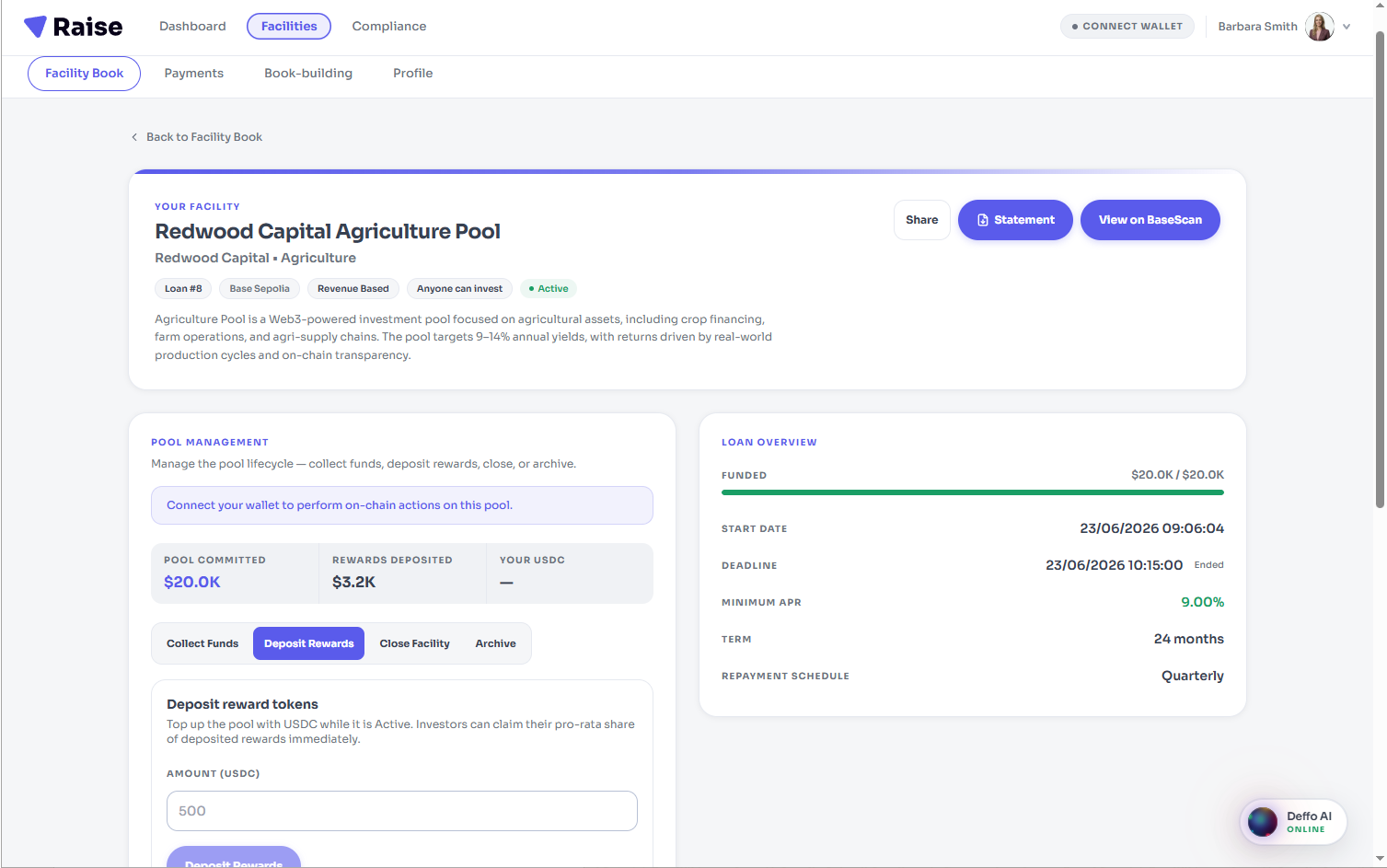Screen dimensions: 1387x868
Task: Open Barbara Smith's profile avatar
Action: coord(1319,27)
